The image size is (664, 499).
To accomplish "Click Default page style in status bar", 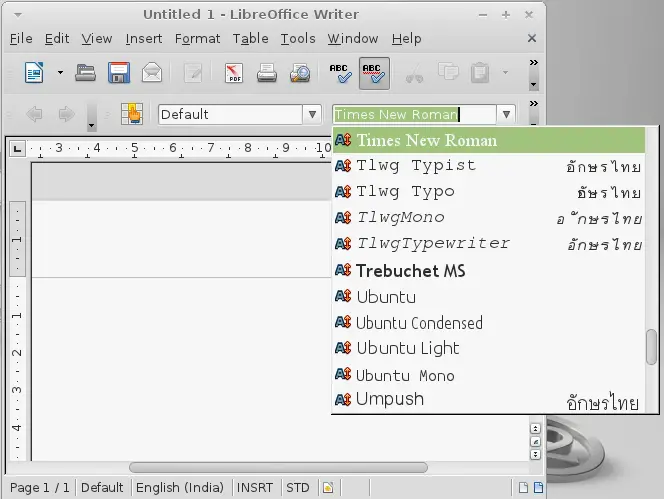I will [x=102, y=488].
